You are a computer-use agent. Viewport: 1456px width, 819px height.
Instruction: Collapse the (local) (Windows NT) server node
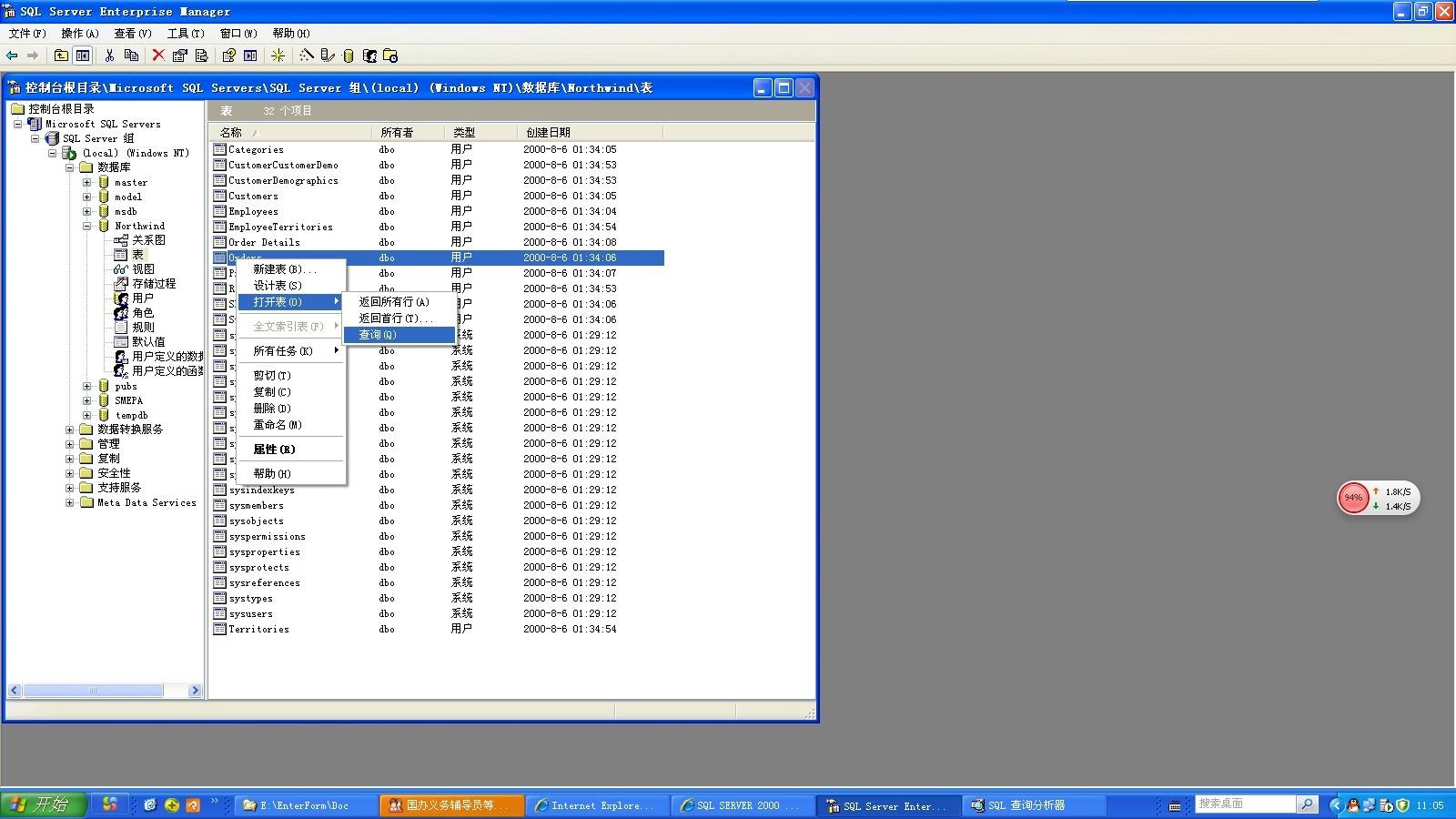pos(53,153)
